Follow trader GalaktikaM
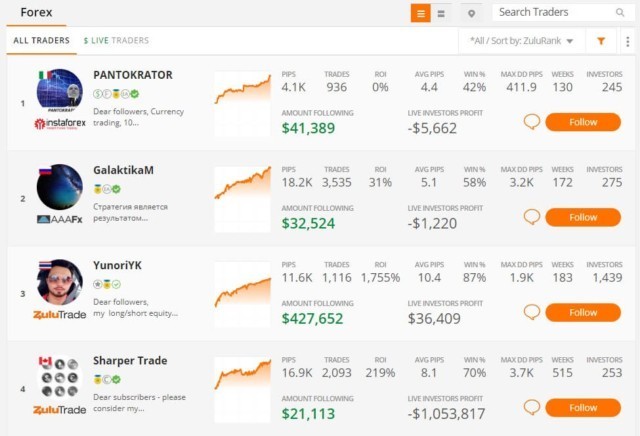The width and height of the screenshot is (640, 436). coord(583,217)
